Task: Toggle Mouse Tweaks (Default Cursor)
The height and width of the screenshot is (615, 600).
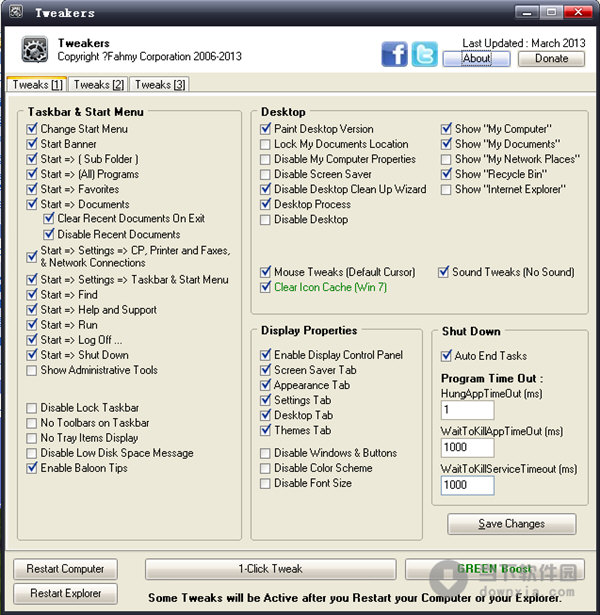Action: pyautogui.click(x=265, y=272)
